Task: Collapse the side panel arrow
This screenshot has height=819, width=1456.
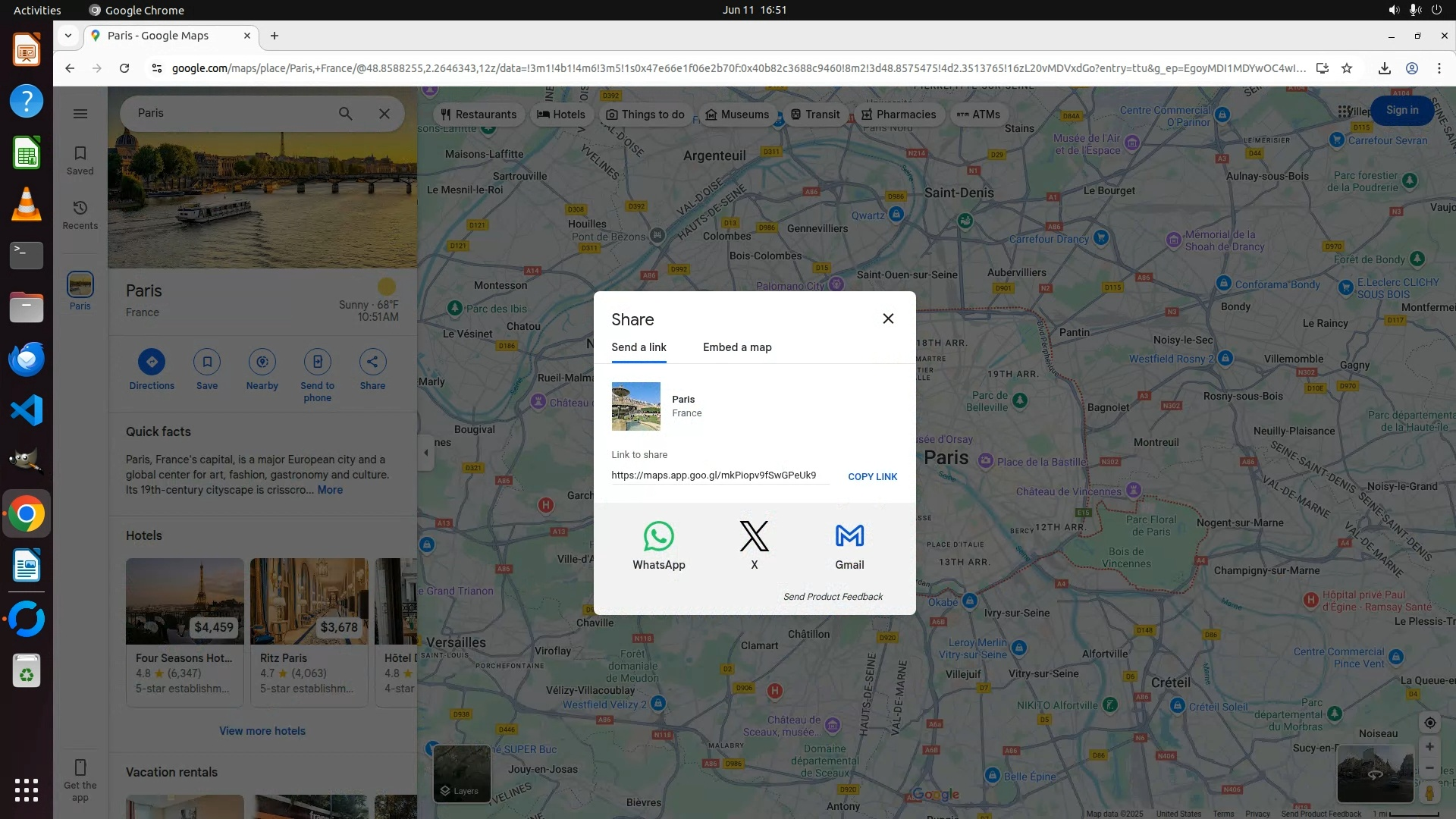Action: point(425,453)
